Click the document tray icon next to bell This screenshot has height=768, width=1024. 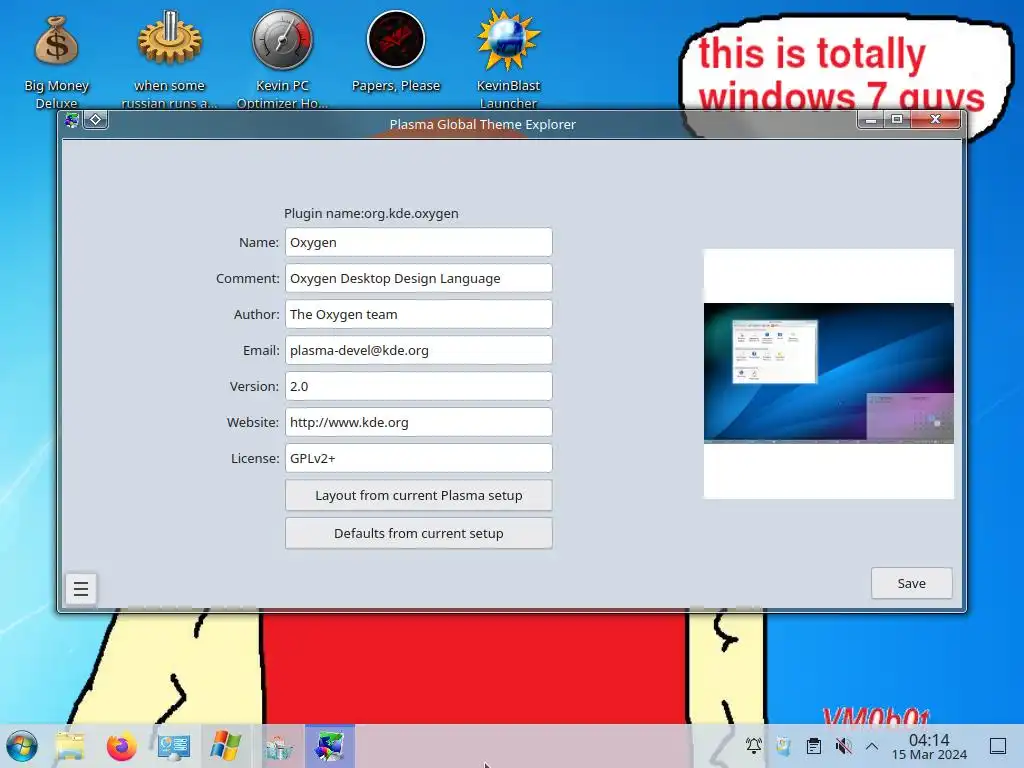tap(784, 746)
